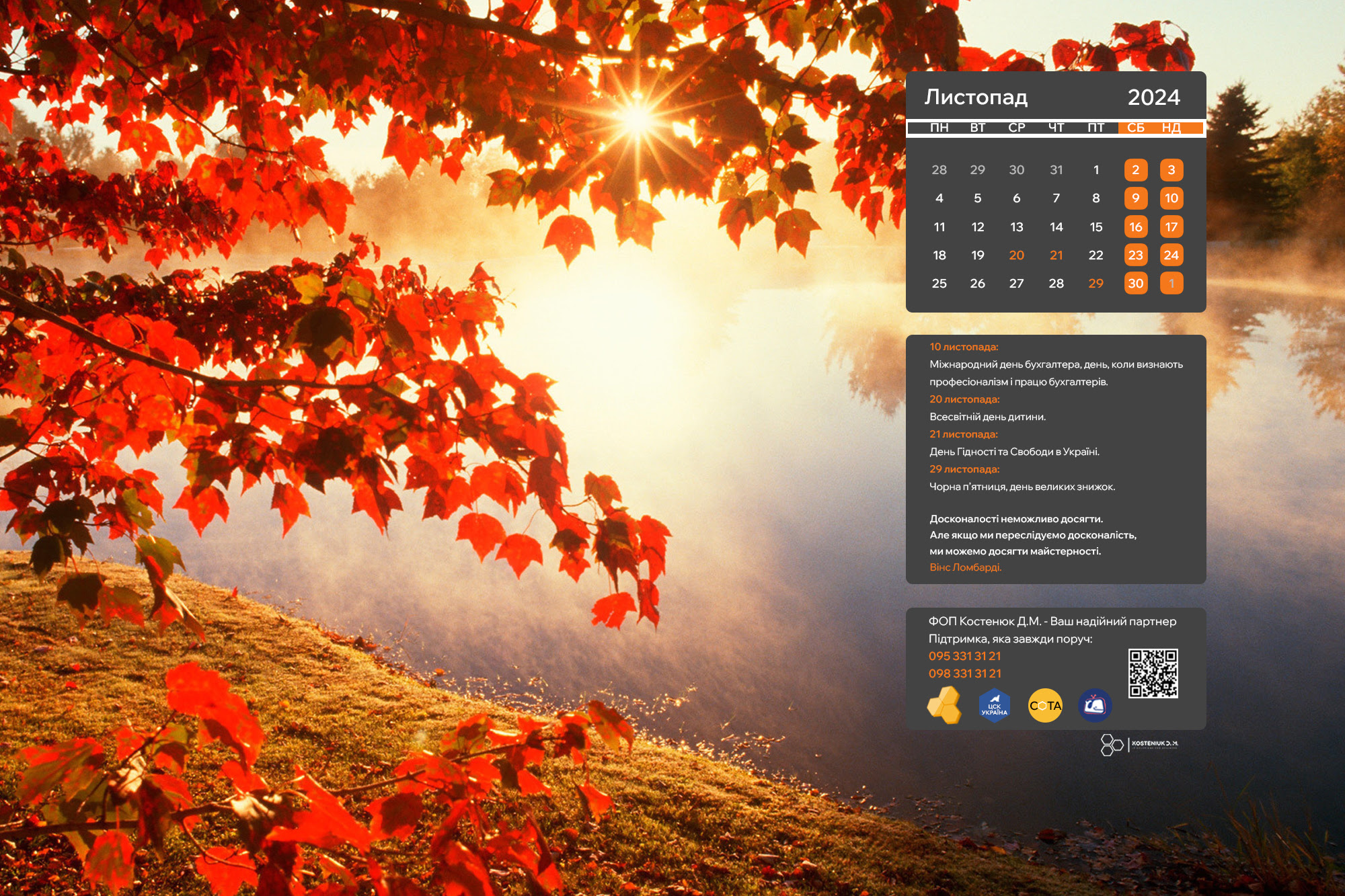1345x896 pixels.
Task: Click the ПТ weekday header
Action: point(1096,128)
